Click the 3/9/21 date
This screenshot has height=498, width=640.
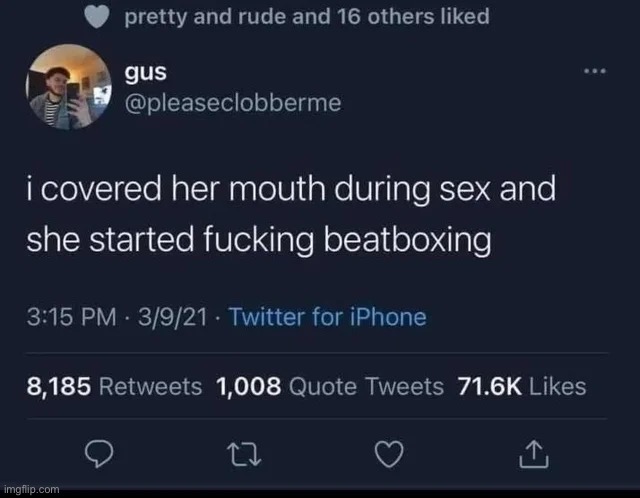point(172,317)
